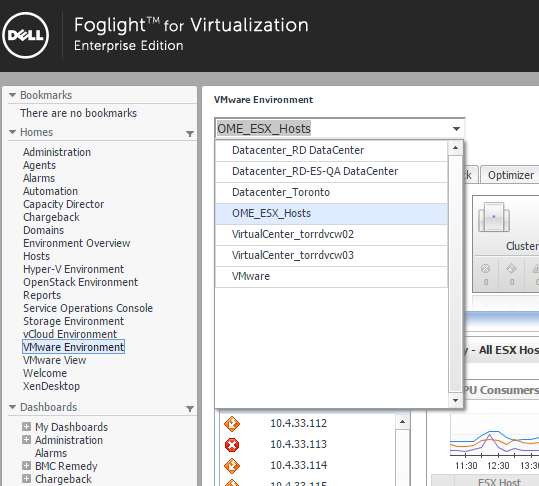Open the Agents home link
Screen dimensions: 539x486
click(x=39, y=165)
